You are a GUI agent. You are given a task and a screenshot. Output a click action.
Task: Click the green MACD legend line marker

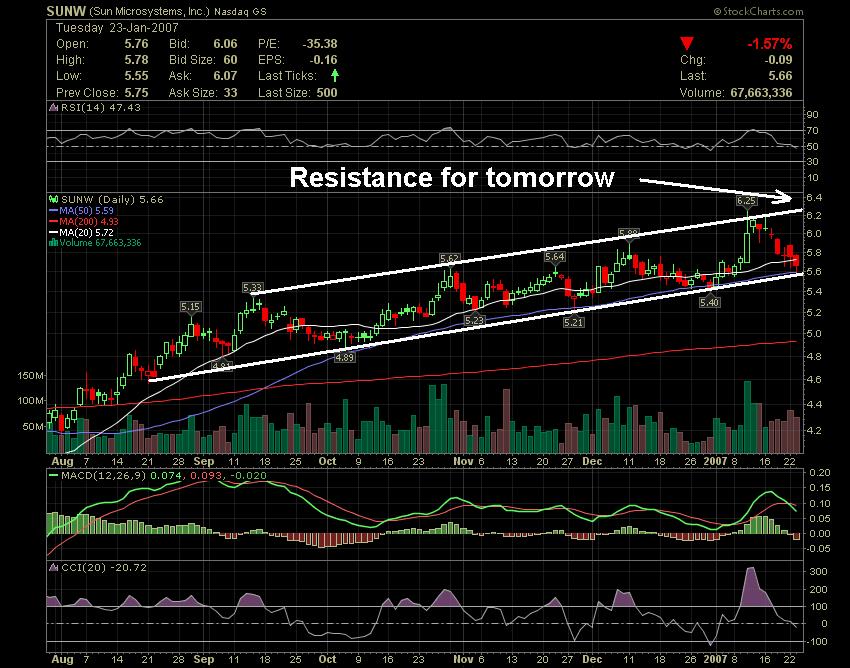53,476
